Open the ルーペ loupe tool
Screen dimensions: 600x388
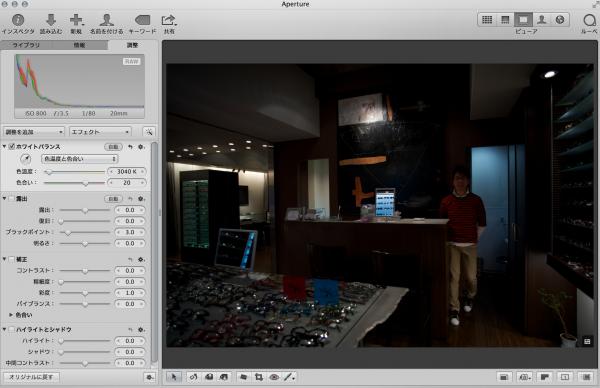(590, 20)
